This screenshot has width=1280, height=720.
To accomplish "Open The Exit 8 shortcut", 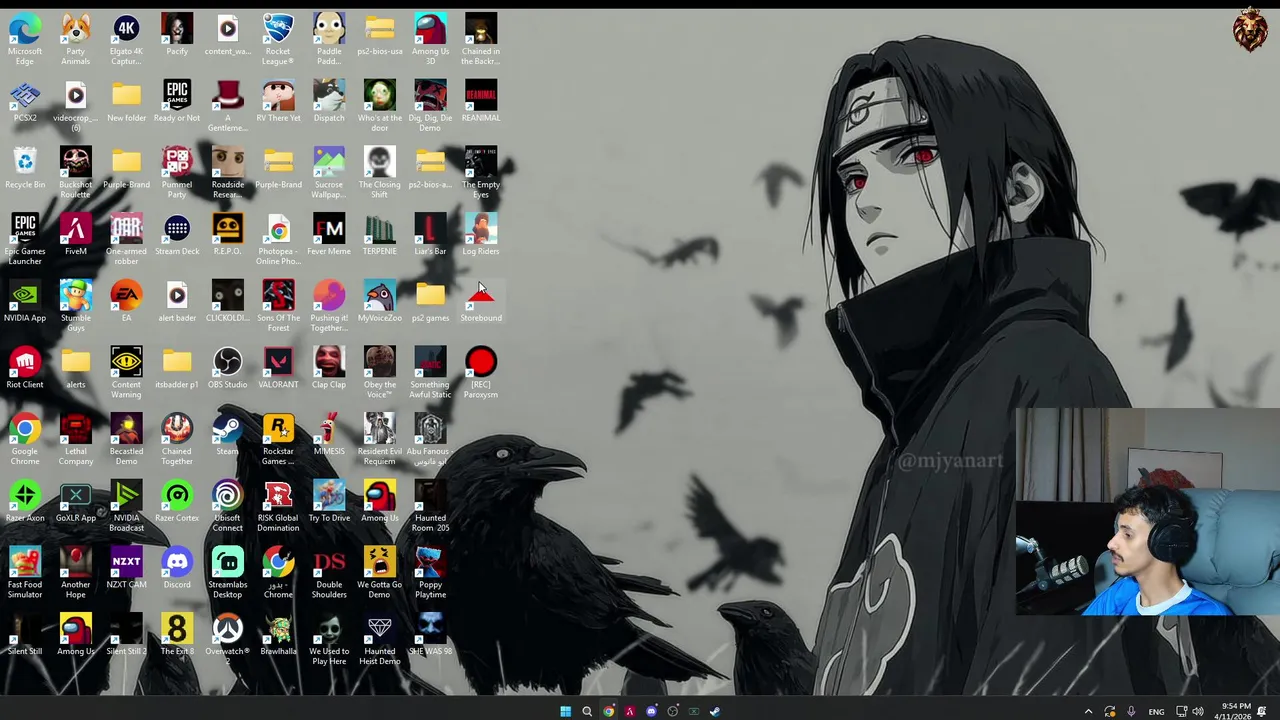I will pyautogui.click(x=177, y=635).
